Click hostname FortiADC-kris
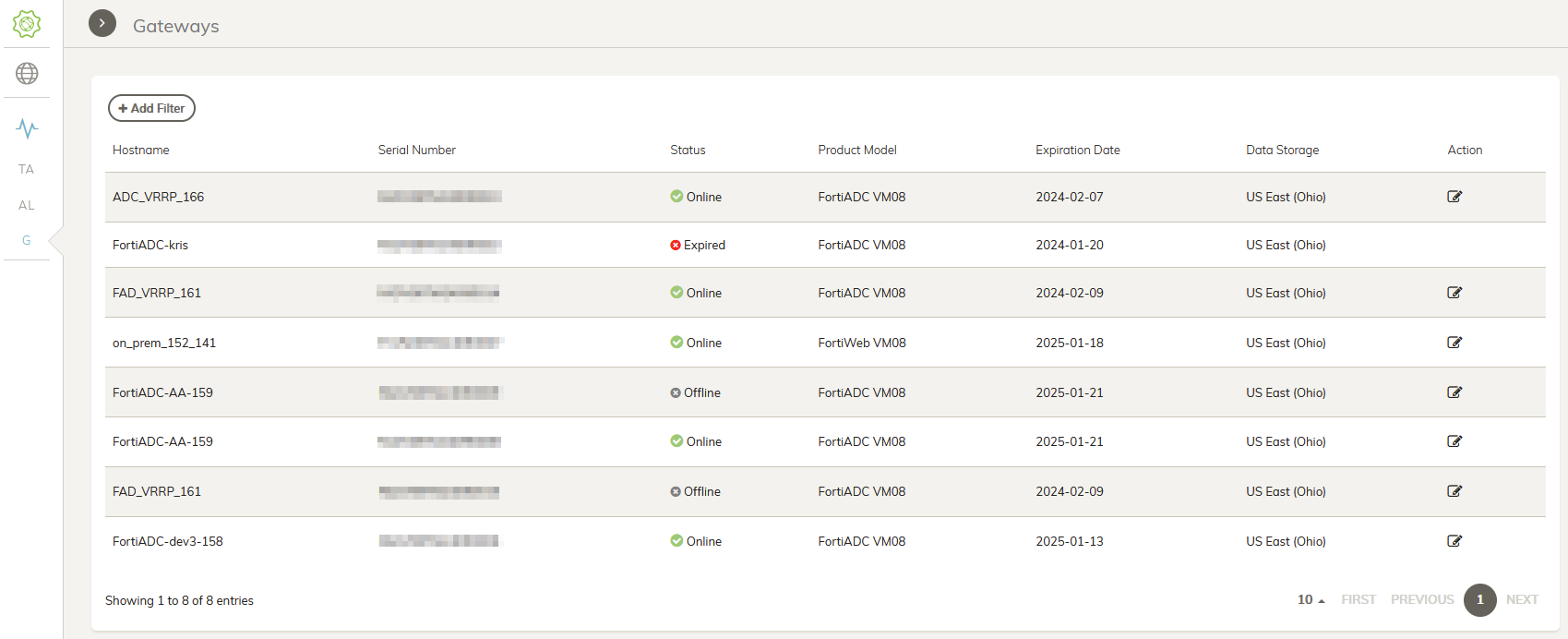 pyautogui.click(x=150, y=245)
